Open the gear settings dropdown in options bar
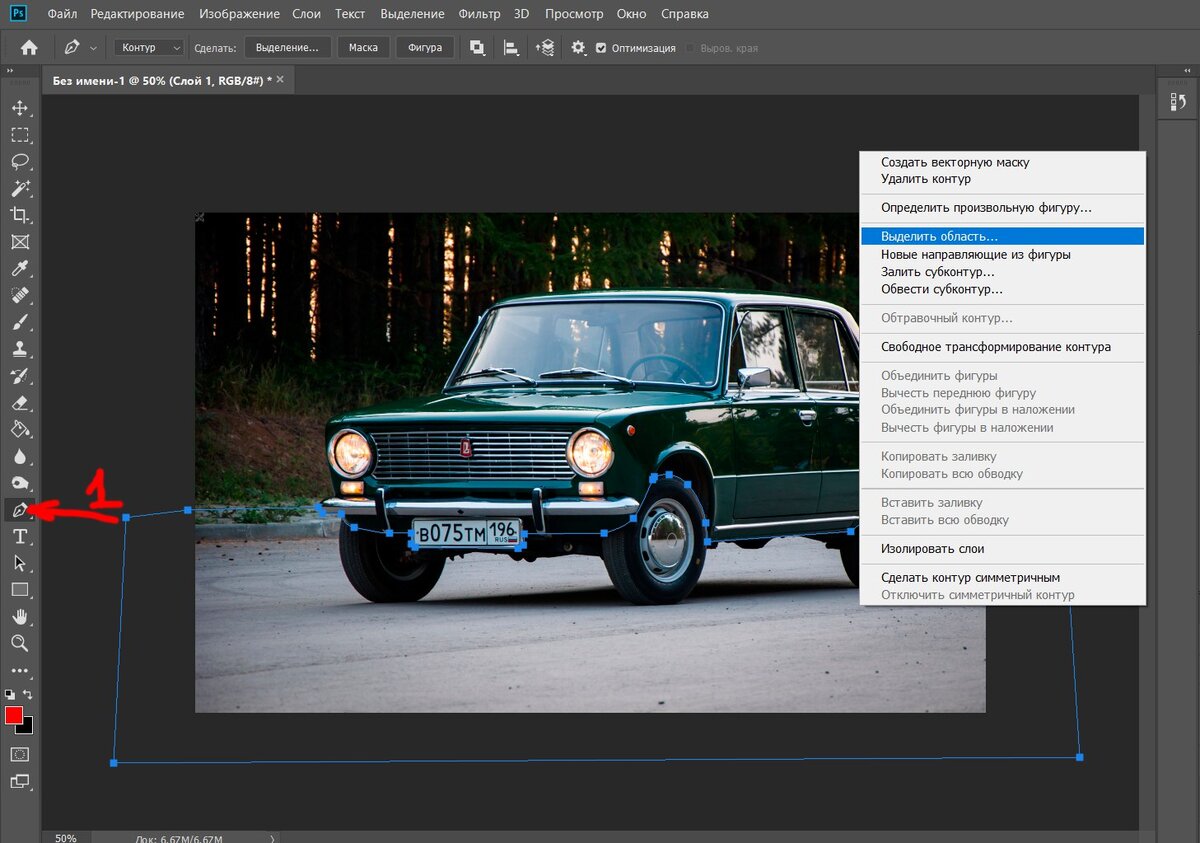The height and width of the screenshot is (843, 1200). point(578,48)
